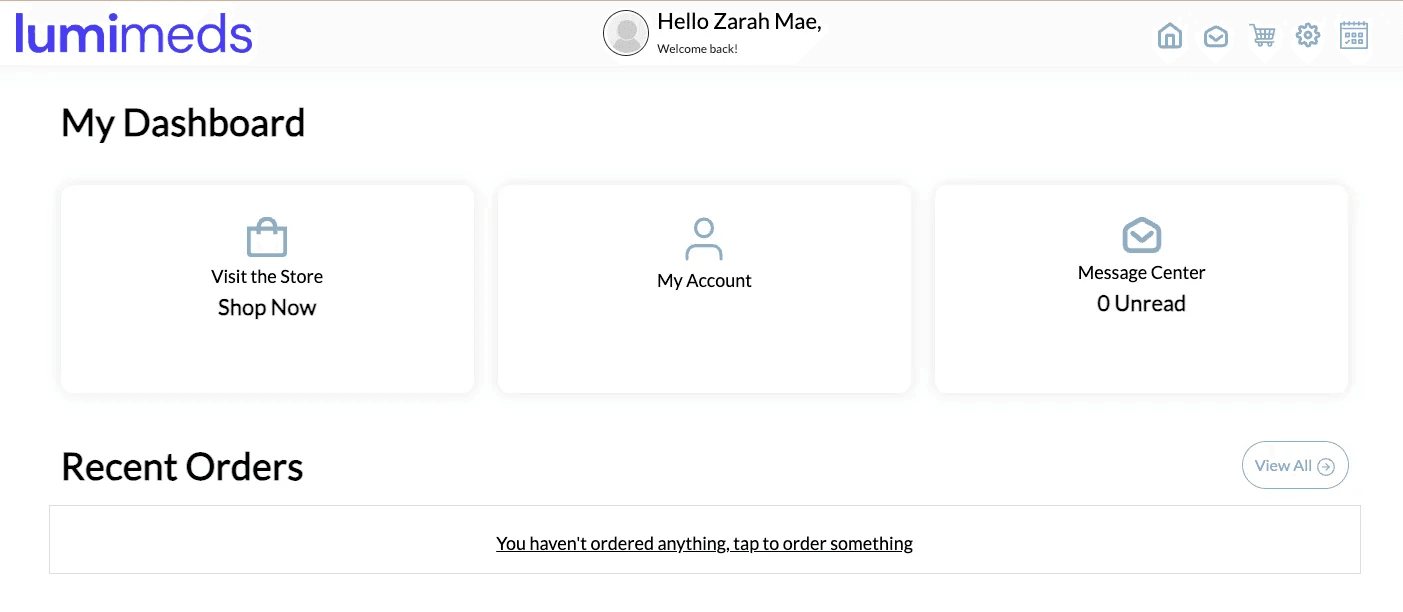The height and width of the screenshot is (612, 1403).
Task: Click the arrow icon inside the View All button
Action: coord(1326,466)
